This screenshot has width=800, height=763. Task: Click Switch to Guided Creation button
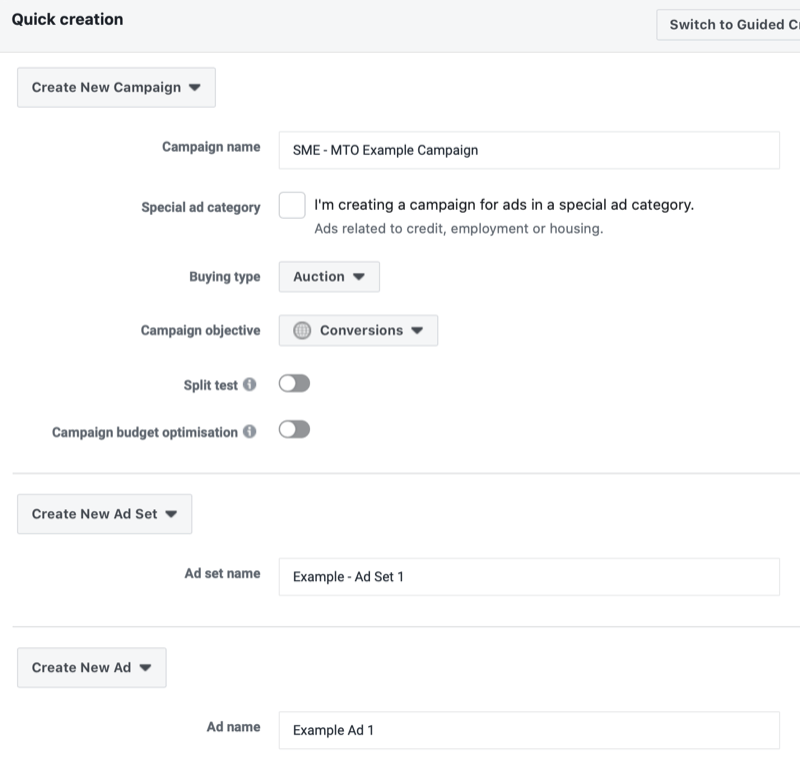coord(727,25)
